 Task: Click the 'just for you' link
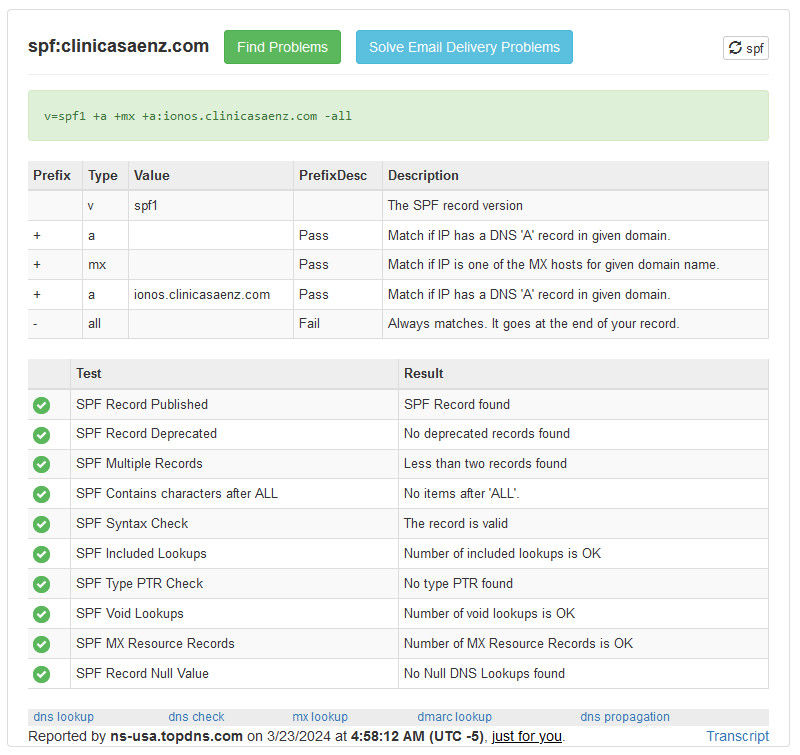coord(527,736)
